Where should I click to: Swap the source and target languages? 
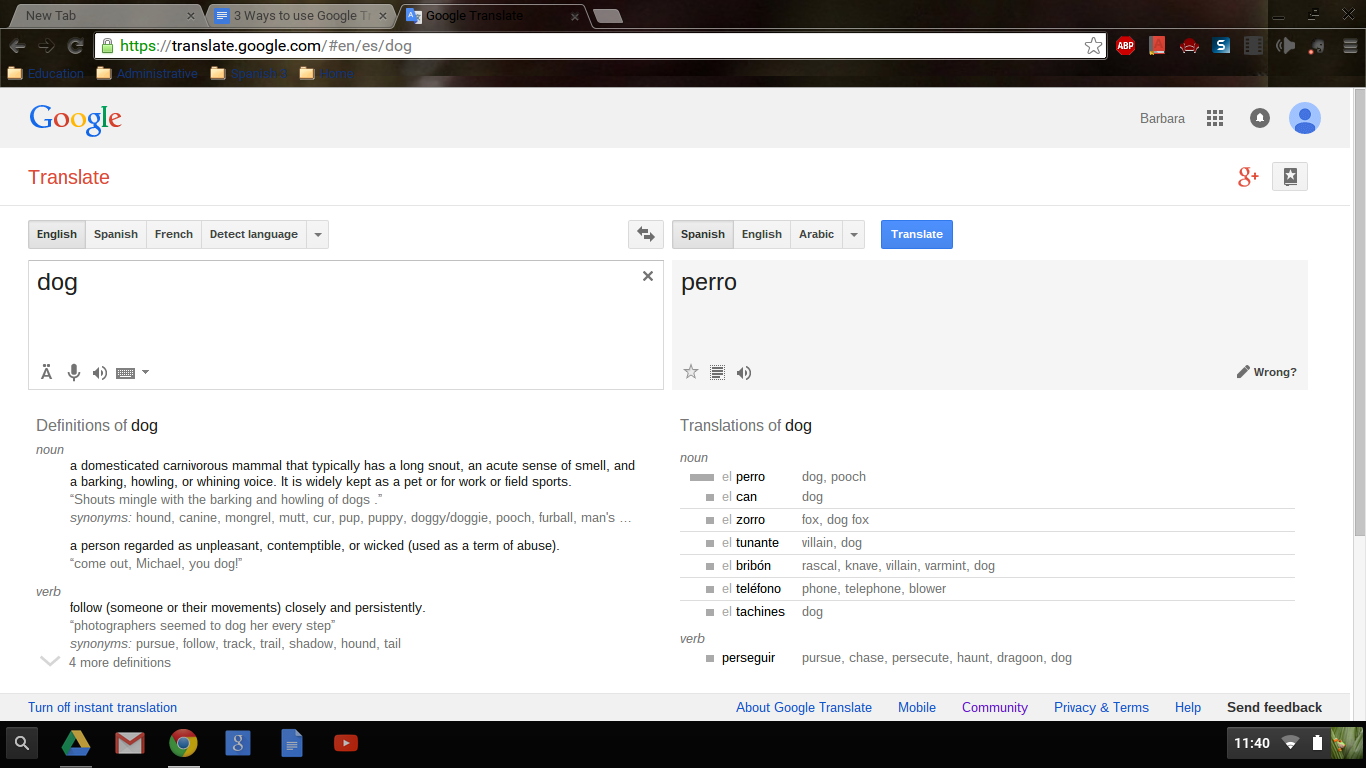[646, 234]
